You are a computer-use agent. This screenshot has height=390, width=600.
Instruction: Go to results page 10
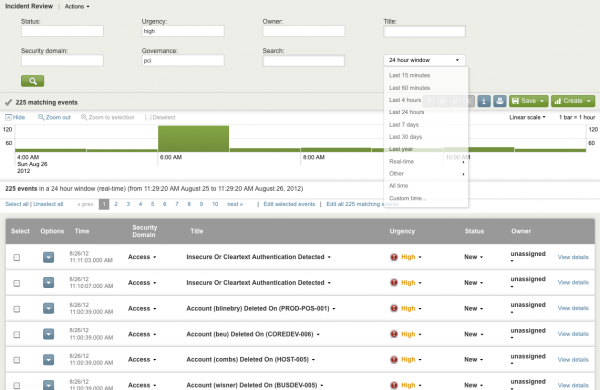215,204
